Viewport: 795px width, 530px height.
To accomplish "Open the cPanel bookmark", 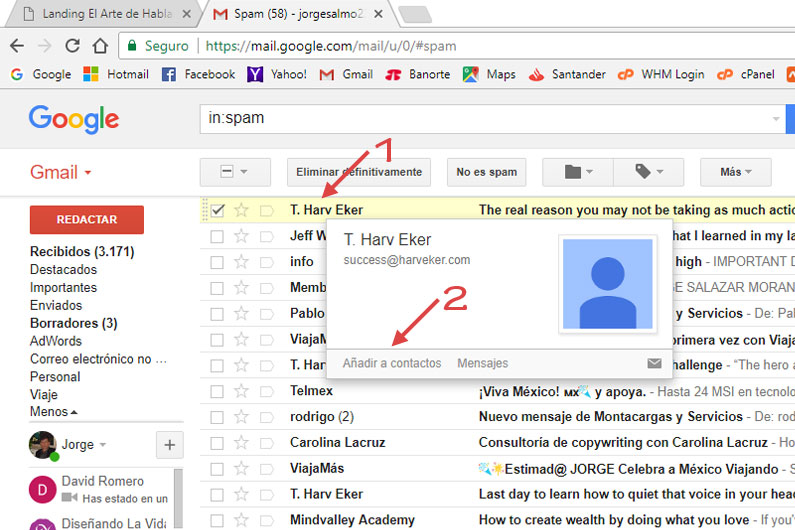I will point(746,75).
